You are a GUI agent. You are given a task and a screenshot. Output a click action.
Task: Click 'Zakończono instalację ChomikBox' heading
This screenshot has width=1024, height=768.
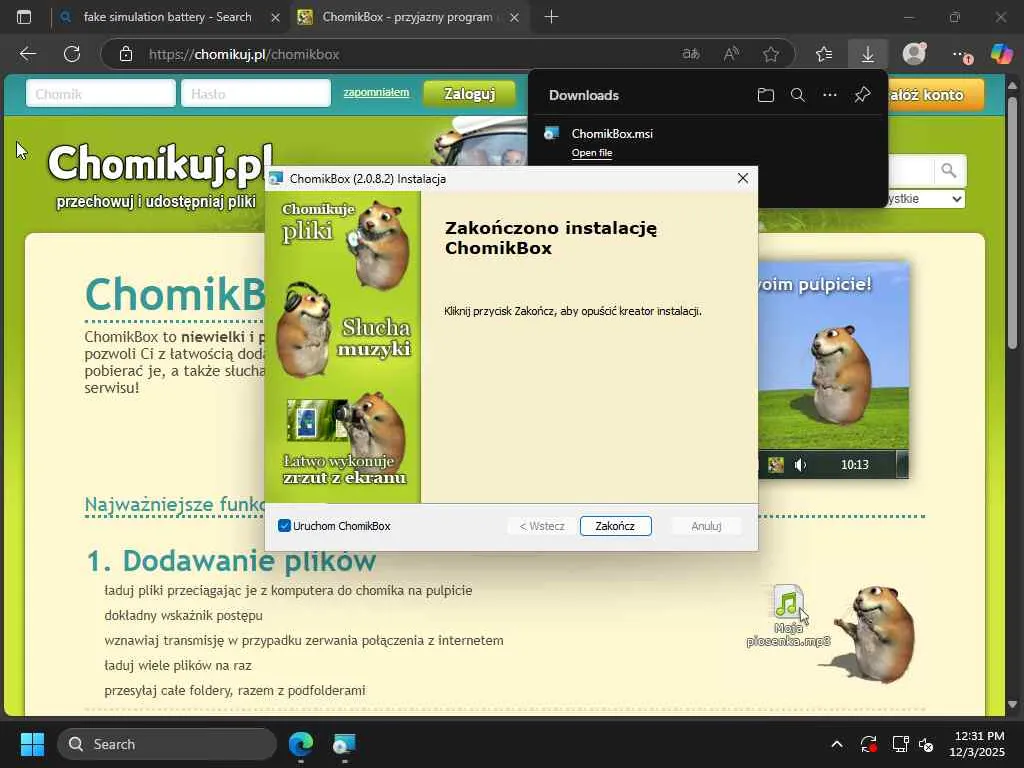551,238
